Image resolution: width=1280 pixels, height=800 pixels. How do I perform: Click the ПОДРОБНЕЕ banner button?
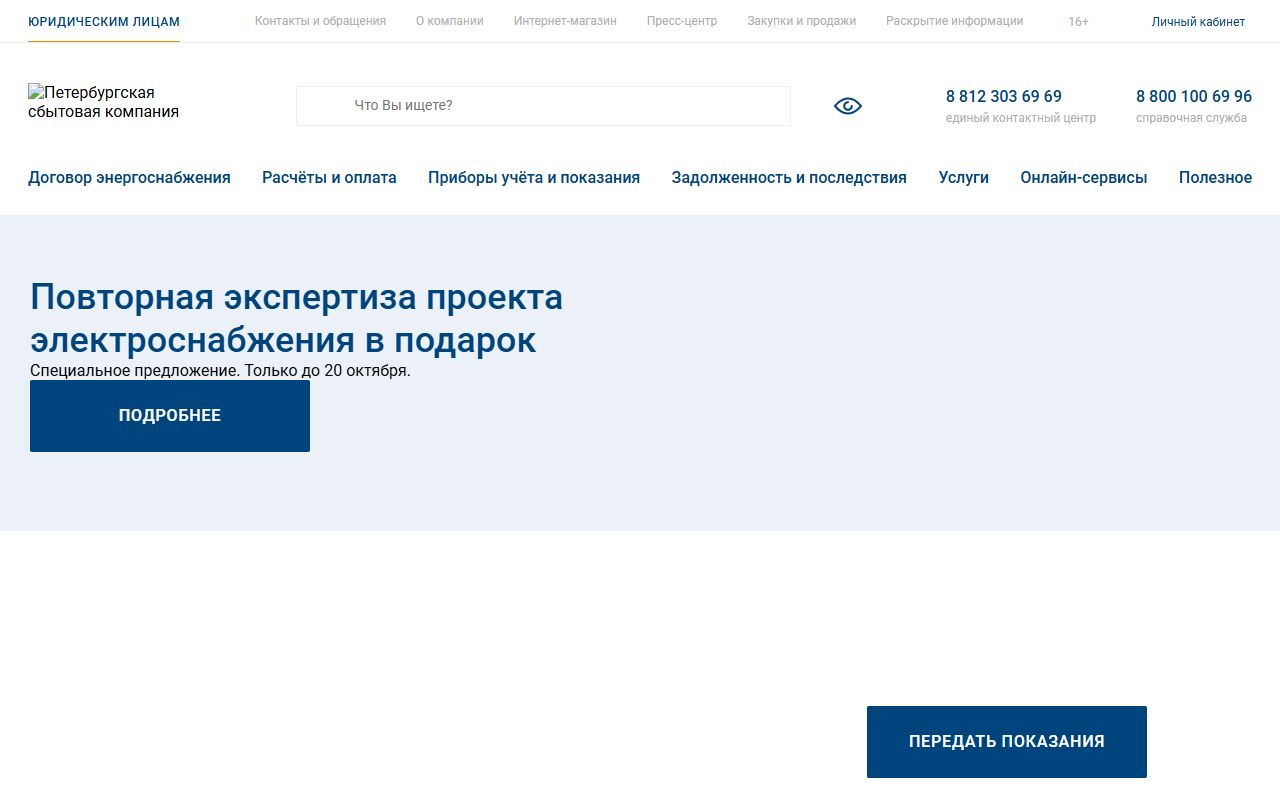(x=170, y=416)
